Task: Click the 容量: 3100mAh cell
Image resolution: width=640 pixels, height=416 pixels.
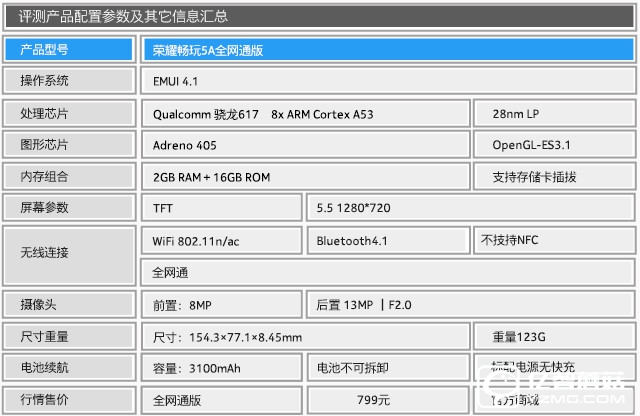Action: point(222,368)
